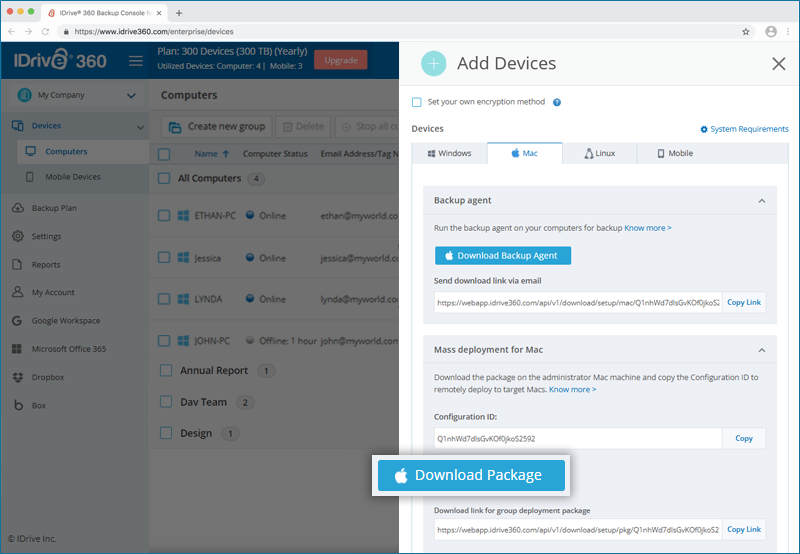Switch to the Windows tab

point(449,154)
